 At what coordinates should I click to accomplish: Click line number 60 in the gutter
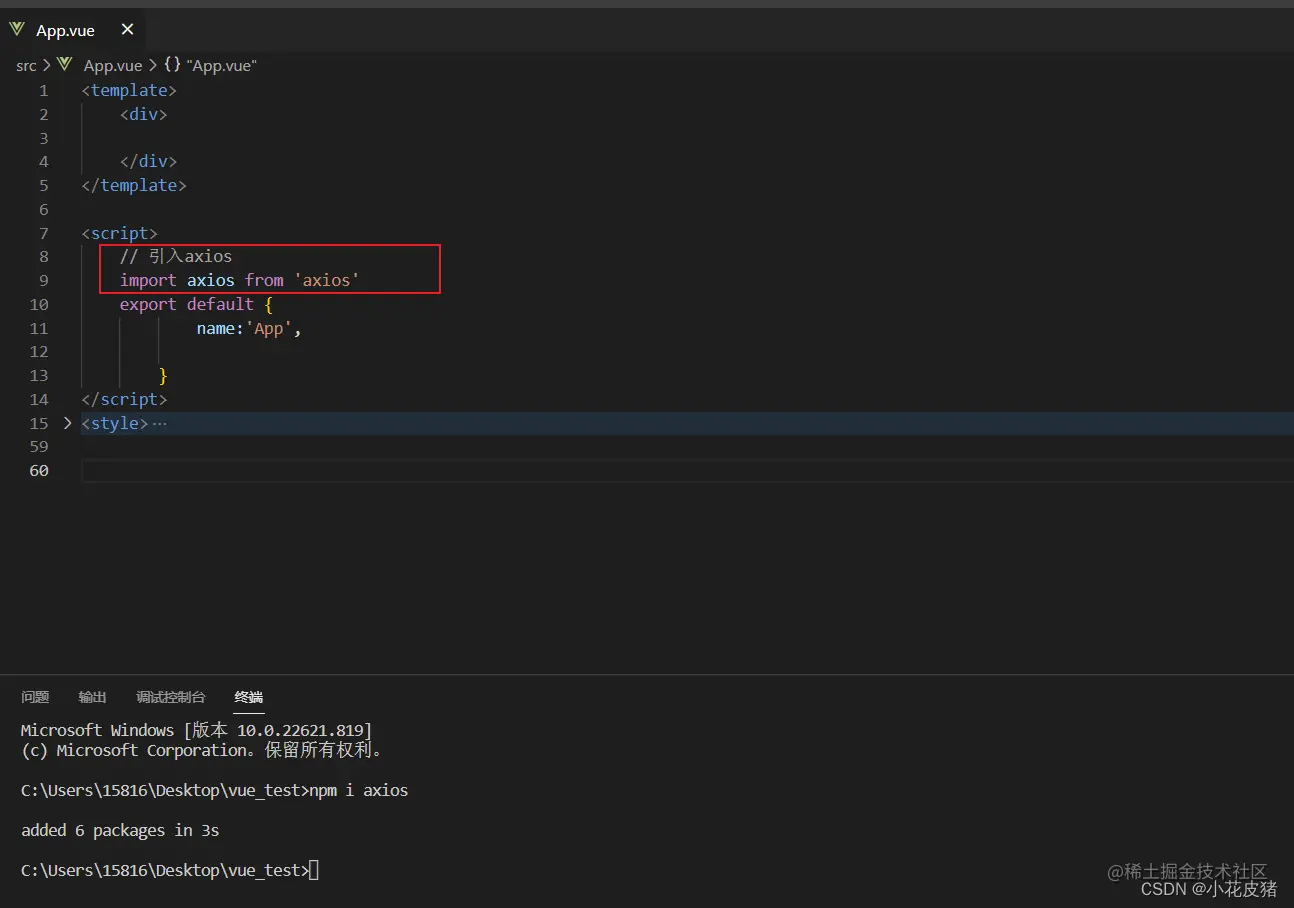[39, 470]
